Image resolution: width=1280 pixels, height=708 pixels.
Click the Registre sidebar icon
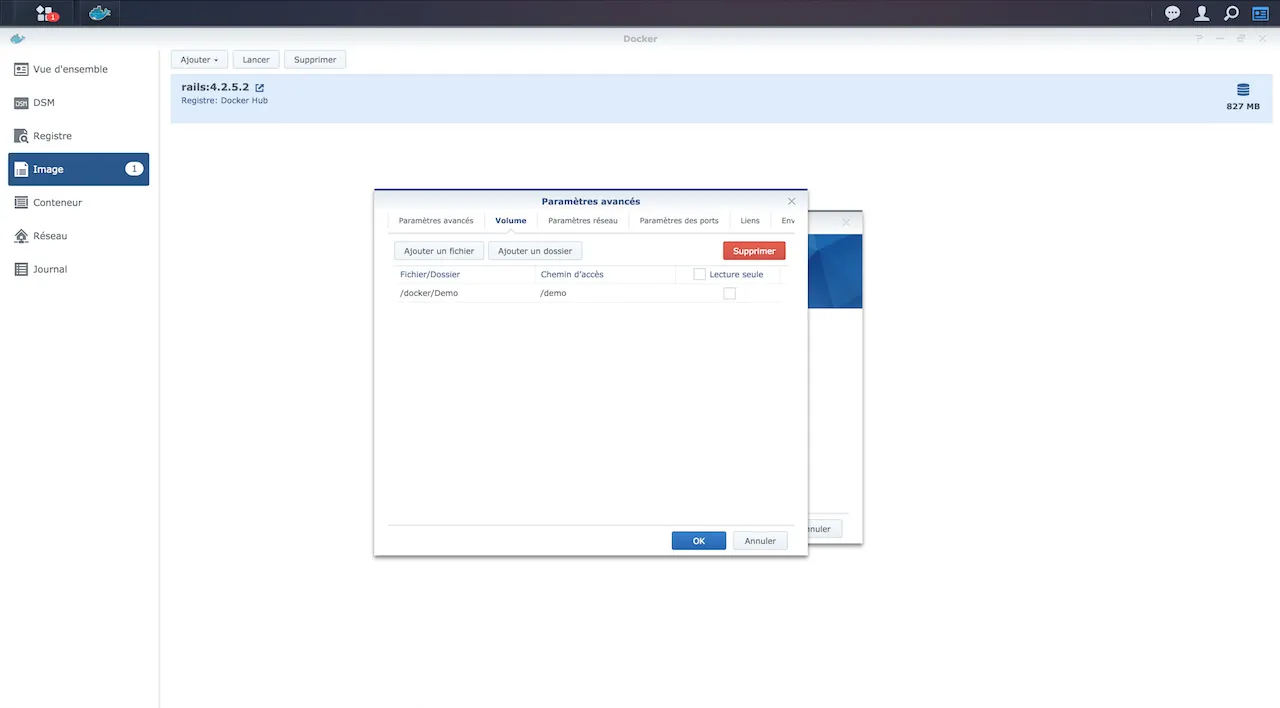pos(21,136)
